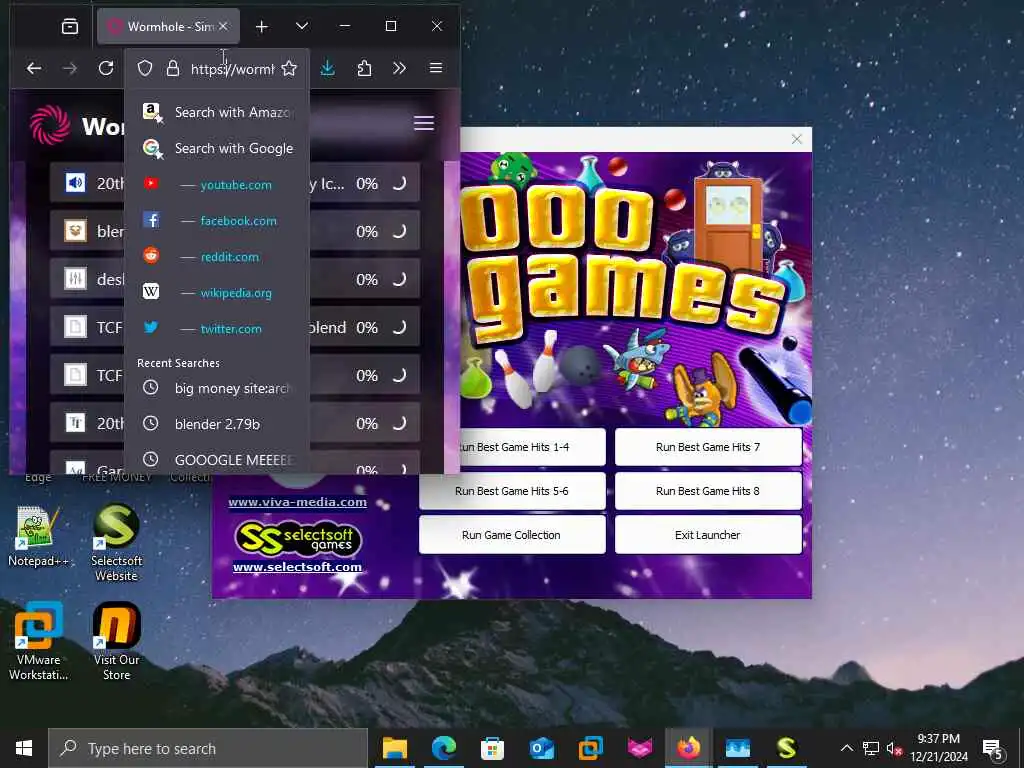Click Run Game Collection button
1024x768 pixels.
coord(512,535)
